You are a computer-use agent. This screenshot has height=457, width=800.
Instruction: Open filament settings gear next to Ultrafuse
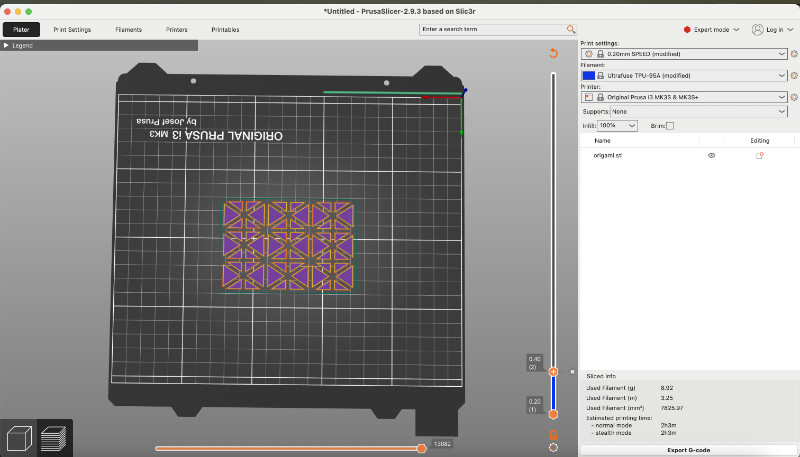tap(793, 75)
